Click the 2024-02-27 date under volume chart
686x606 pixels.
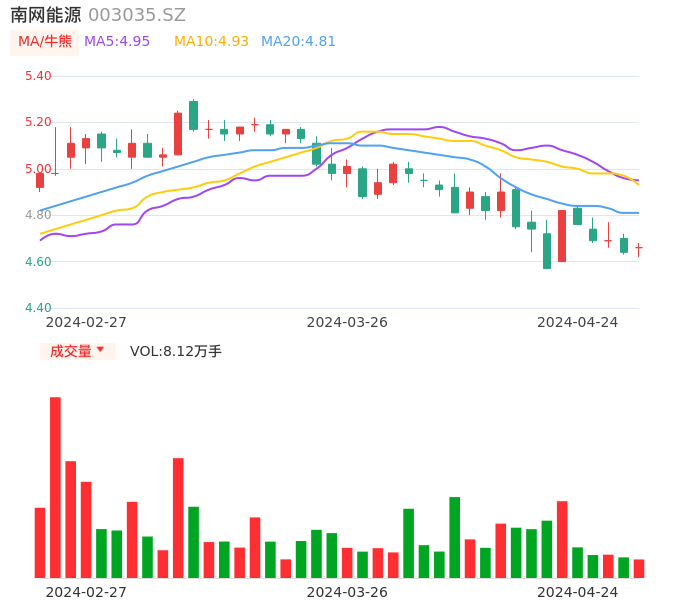click(x=86, y=592)
